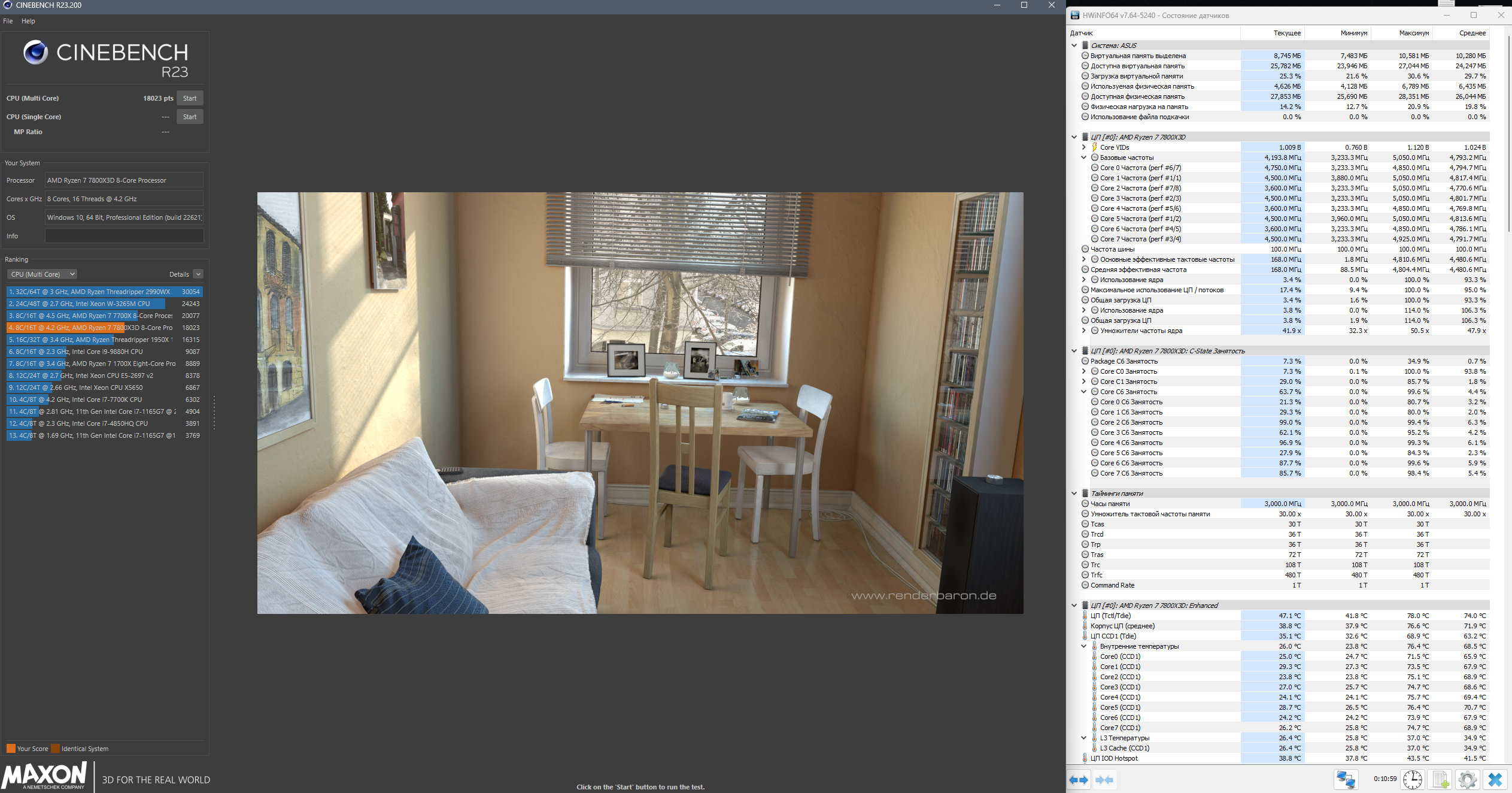The image size is (1512, 793).
Task: Click the collapse columns arrows icon
Action: click(x=1104, y=780)
